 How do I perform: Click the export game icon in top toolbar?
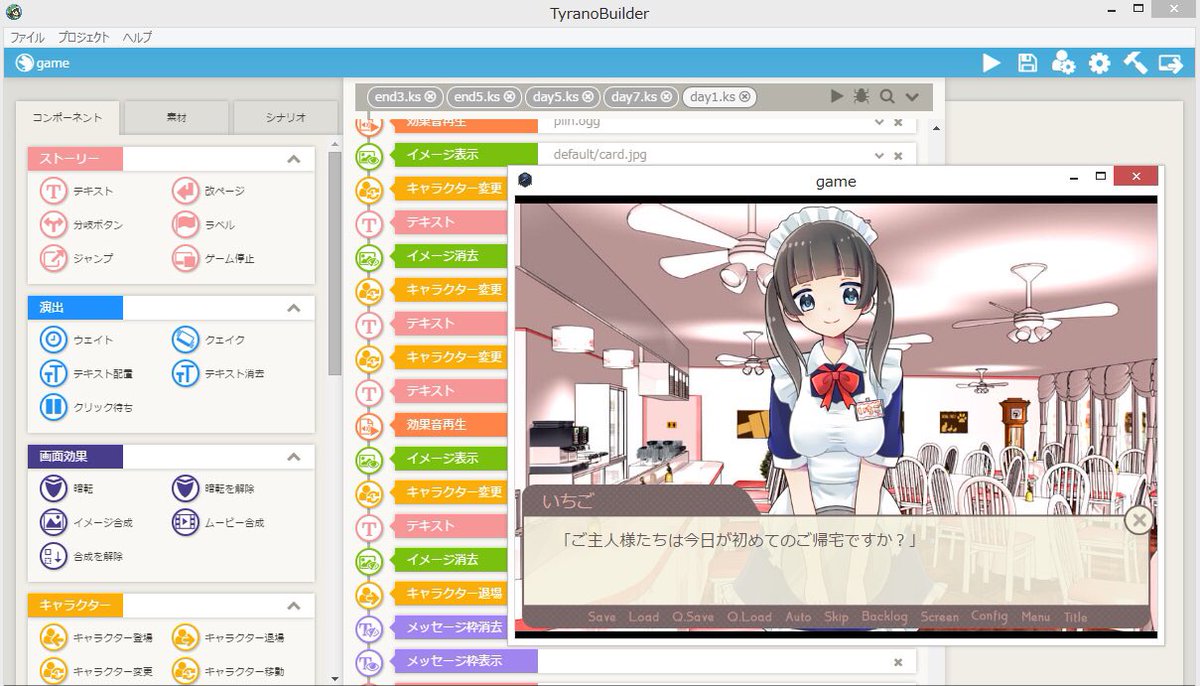click(1171, 63)
